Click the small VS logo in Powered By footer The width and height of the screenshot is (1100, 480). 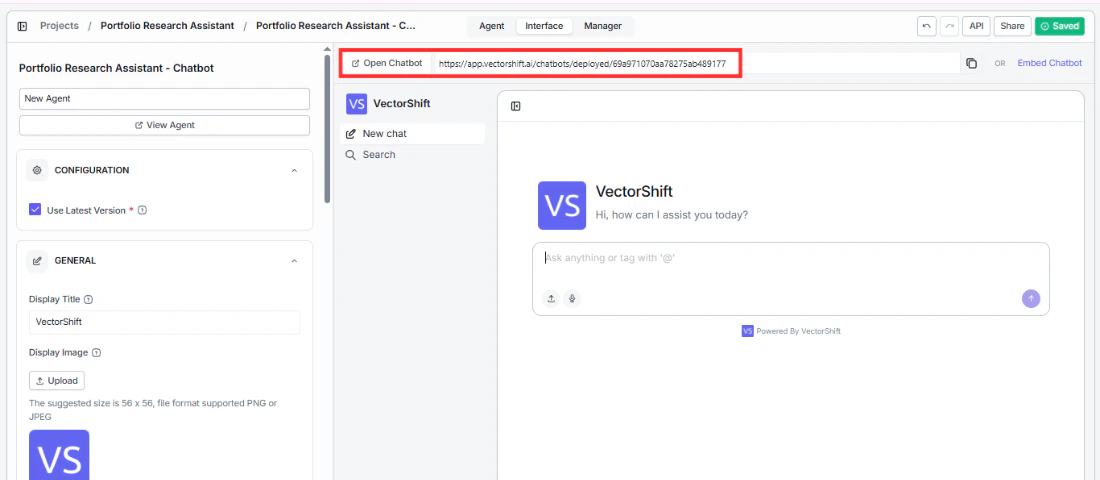pyautogui.click(x=747, y=331)
